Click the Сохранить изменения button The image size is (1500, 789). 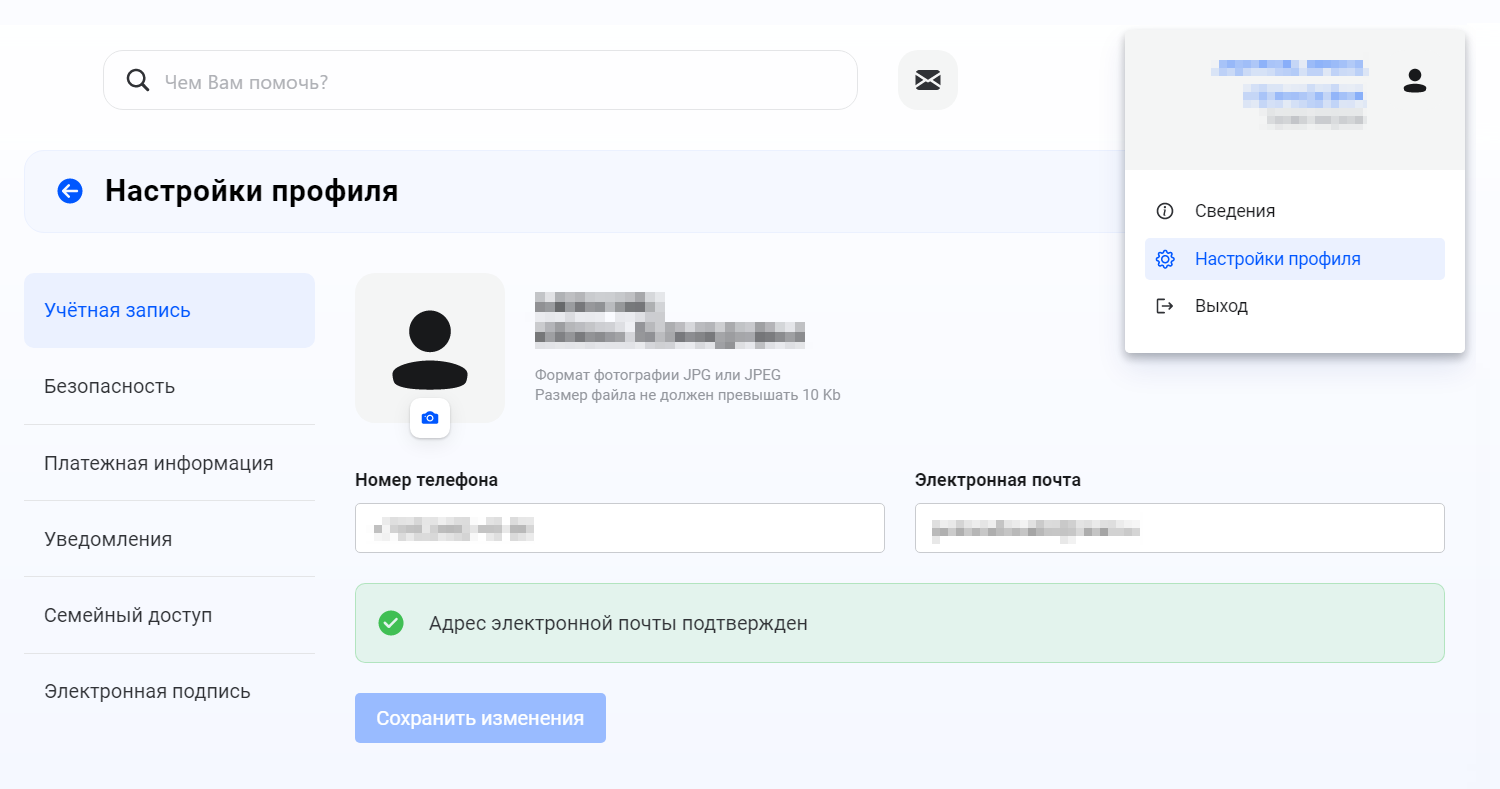(x=480, y=718)
